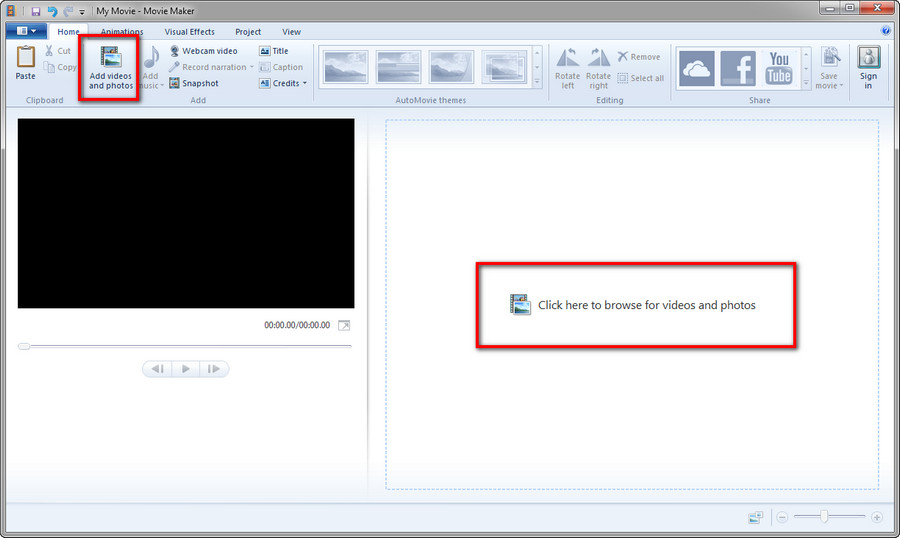
Task: Click the Paste clipboard icon
Action: 25,57
